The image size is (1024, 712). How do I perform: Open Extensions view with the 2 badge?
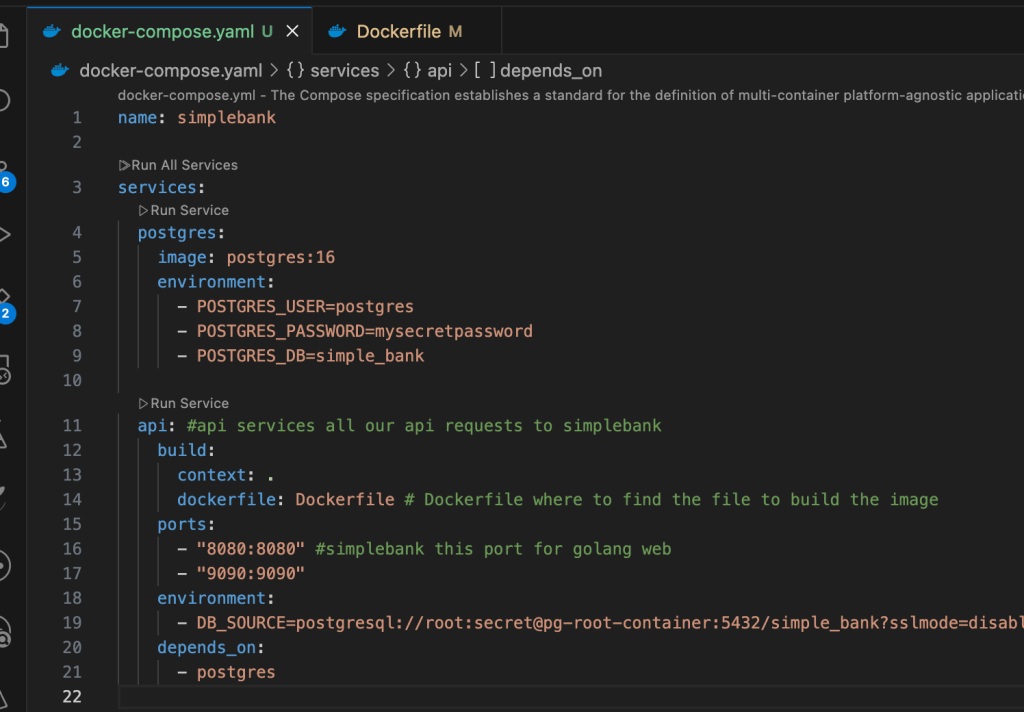pyautogui.click(x=4, y=303)
